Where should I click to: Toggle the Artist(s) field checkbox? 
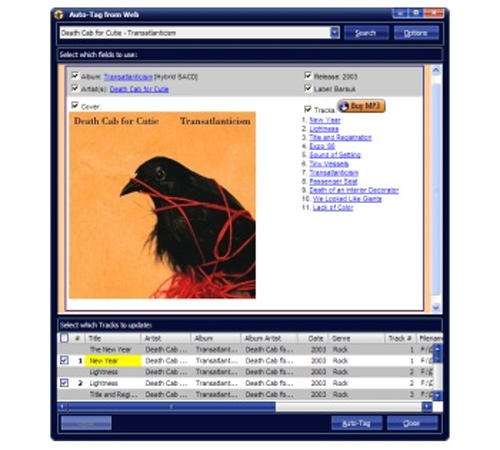click(x=75, y=88)
